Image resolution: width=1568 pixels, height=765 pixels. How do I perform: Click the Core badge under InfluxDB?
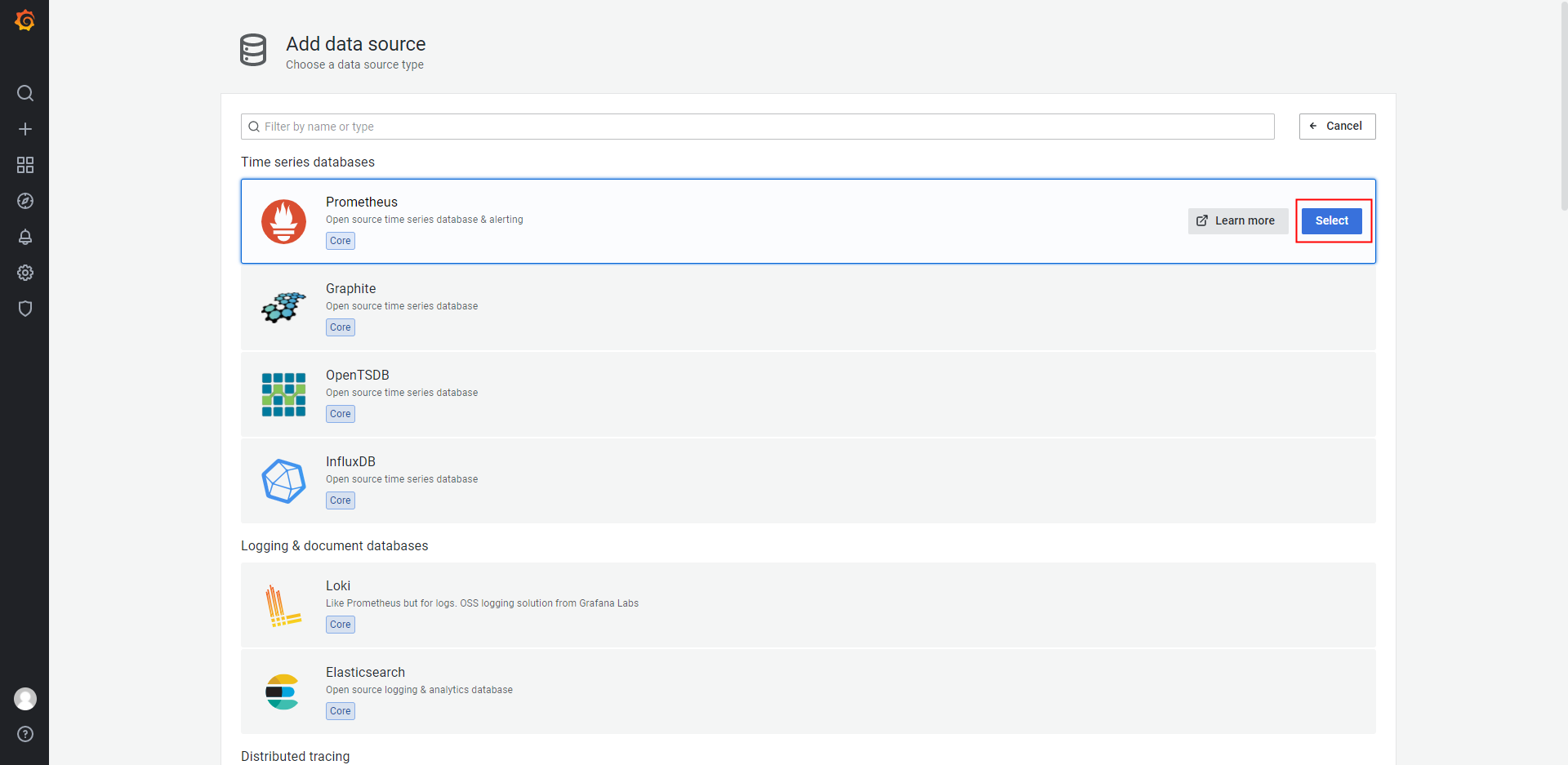pyautogui.click(x=341, y=500)
